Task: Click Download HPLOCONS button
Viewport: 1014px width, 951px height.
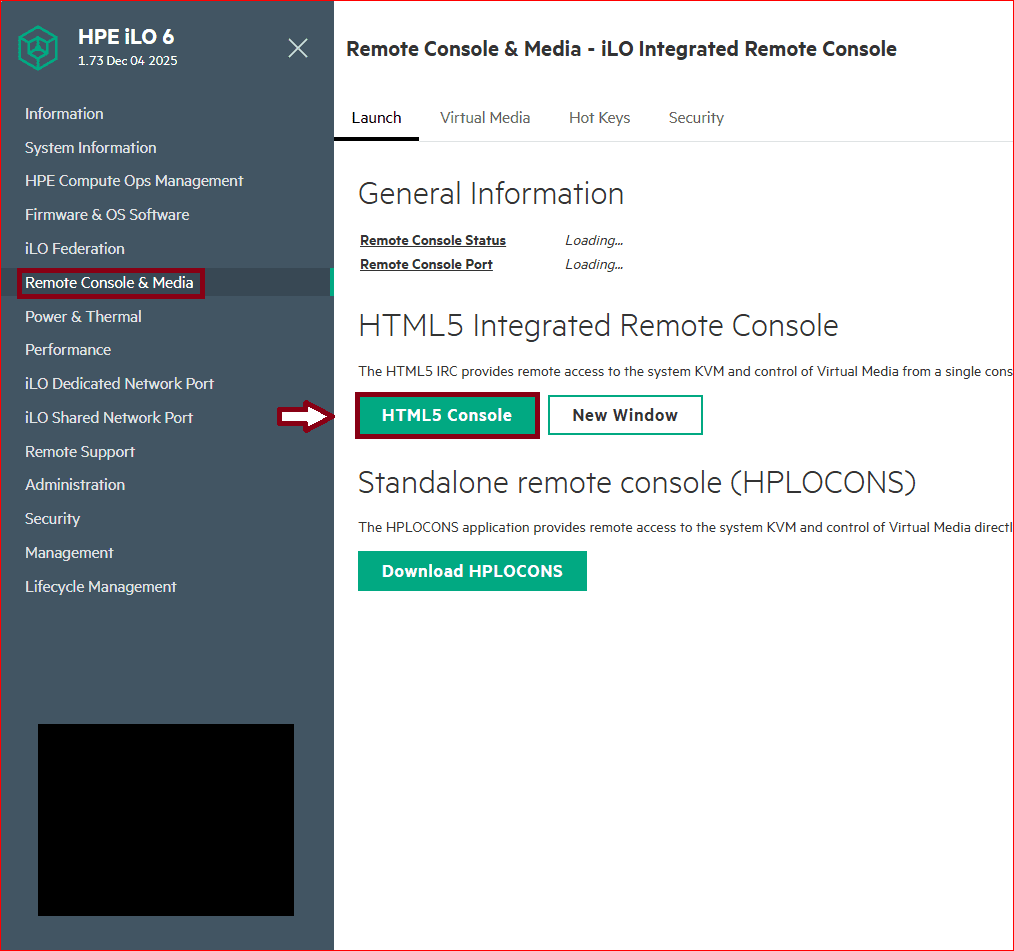Action: 472,571
